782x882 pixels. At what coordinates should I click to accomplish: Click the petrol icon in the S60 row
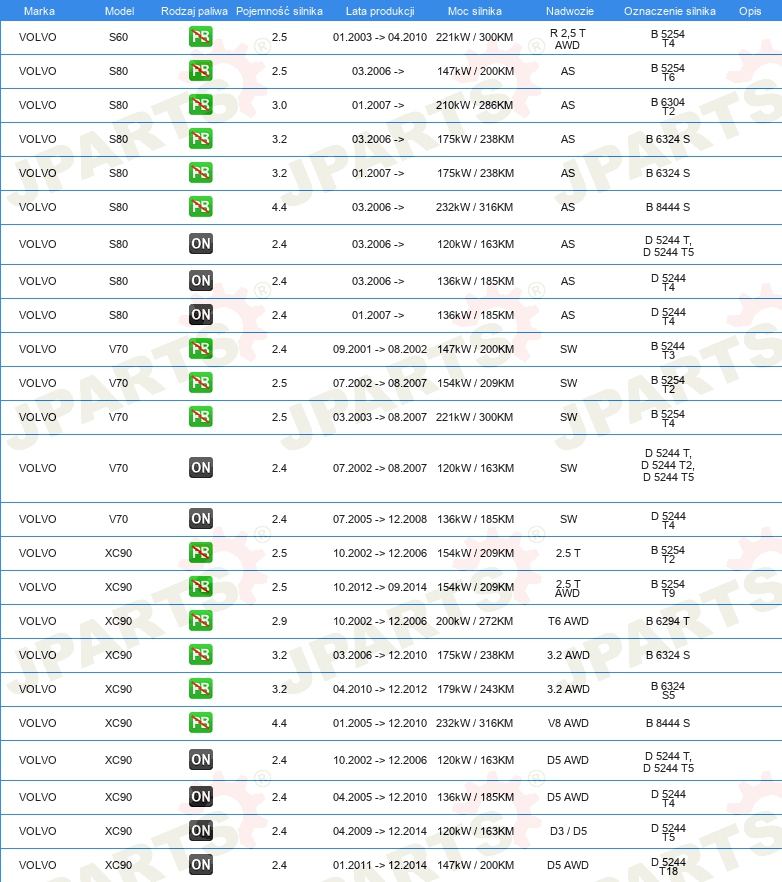201,37
